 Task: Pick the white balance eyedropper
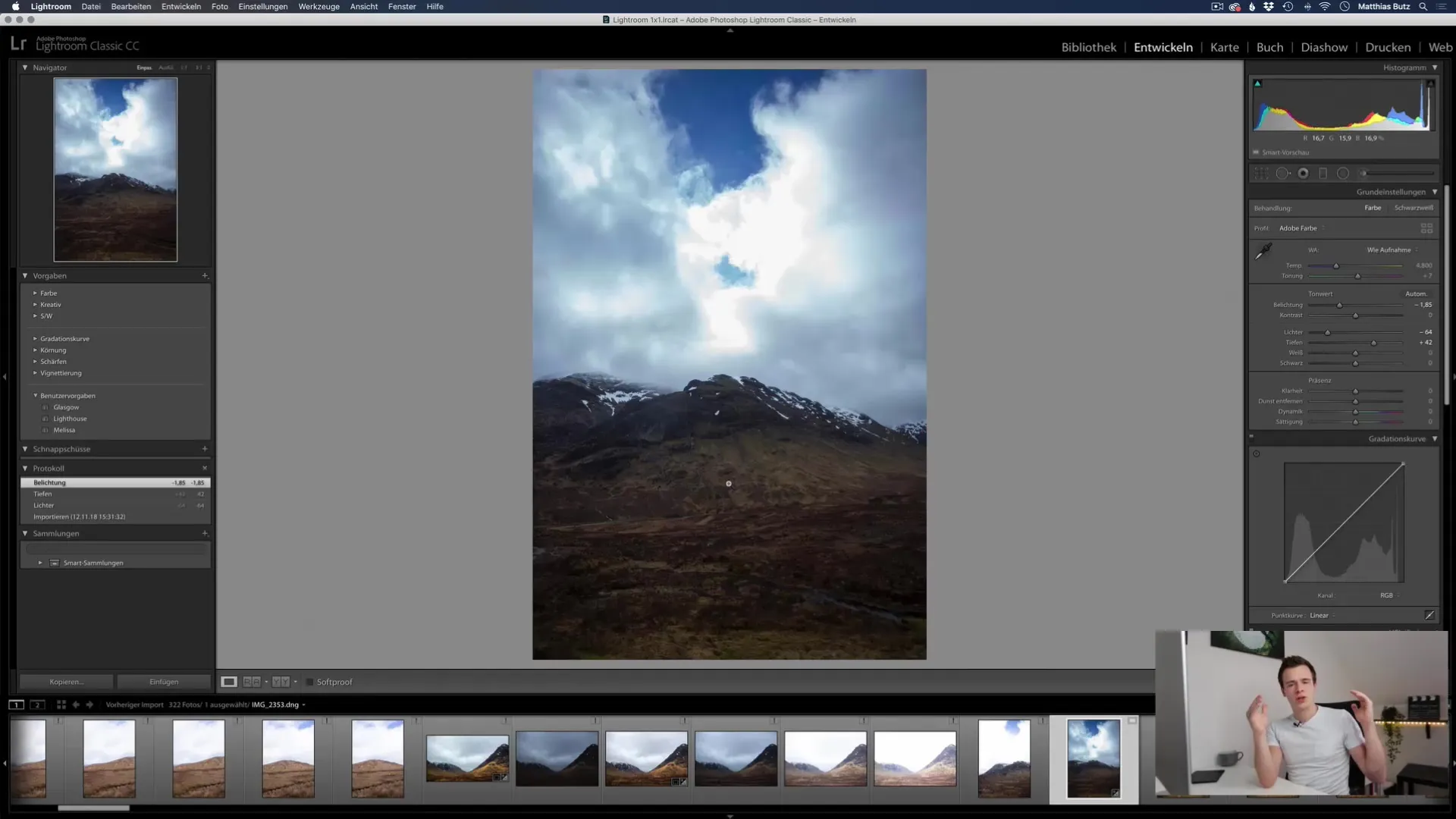1263,252
